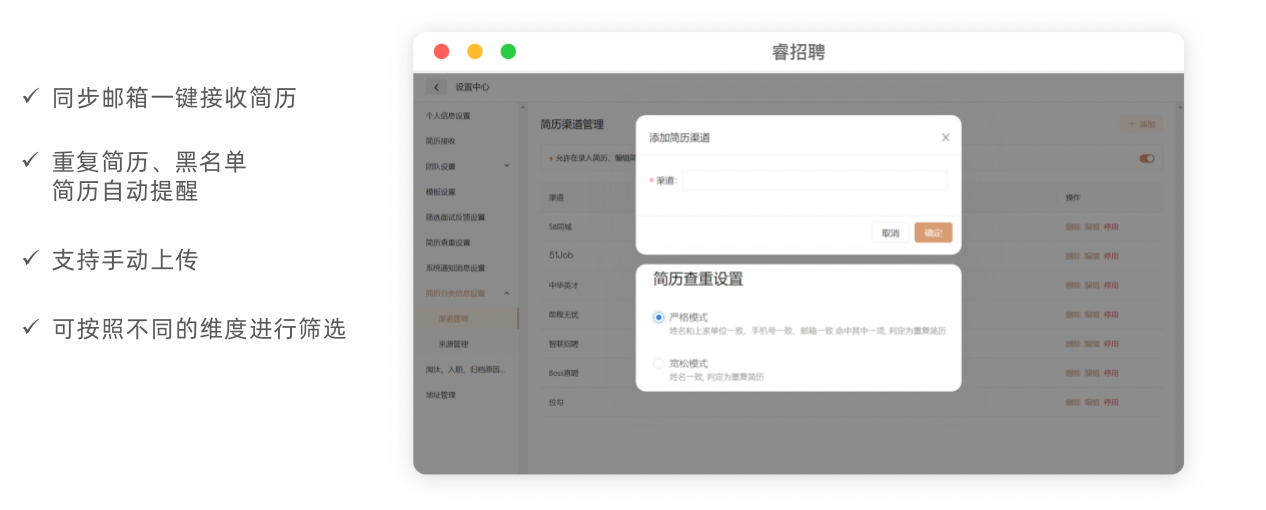The image size is (1266, 510).
Task: Click the 简历查重设置 card title
Action: (x=698, y=279)
